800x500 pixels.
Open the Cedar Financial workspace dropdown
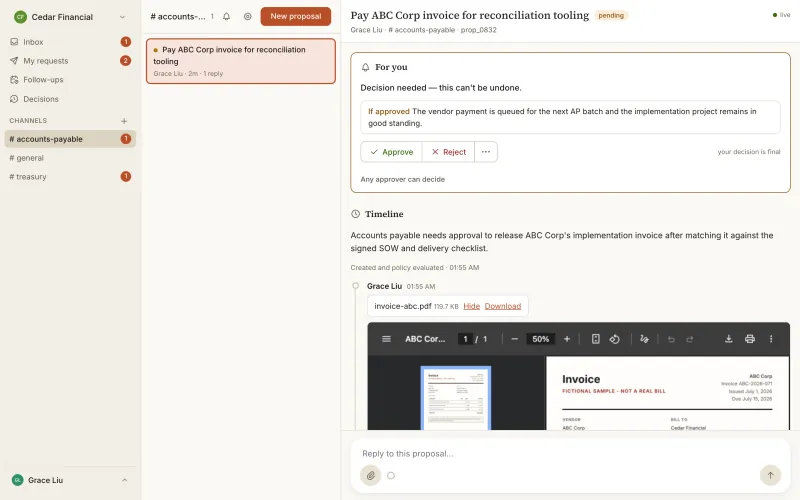[x=69, y=17]
